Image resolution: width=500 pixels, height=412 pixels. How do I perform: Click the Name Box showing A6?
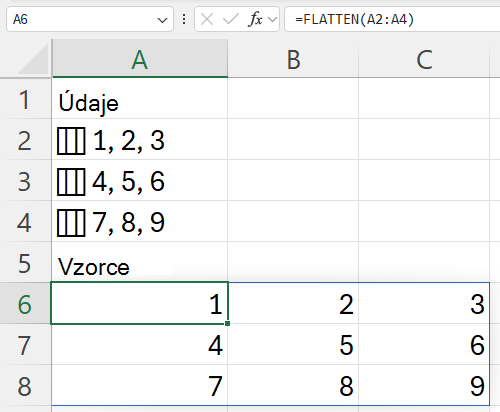(x=82, y=19)
